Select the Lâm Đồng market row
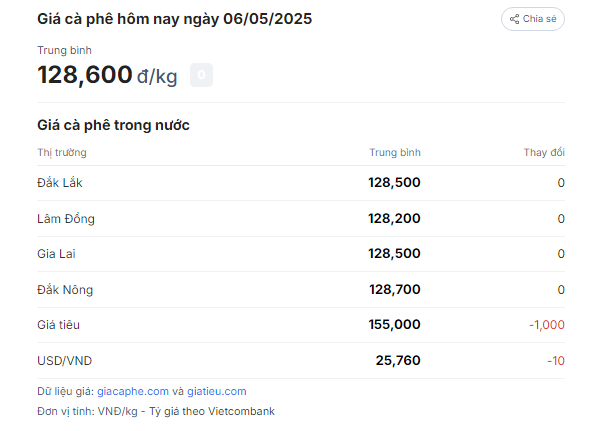The height and width of the screenshot is (431, 609). (301, 219)
